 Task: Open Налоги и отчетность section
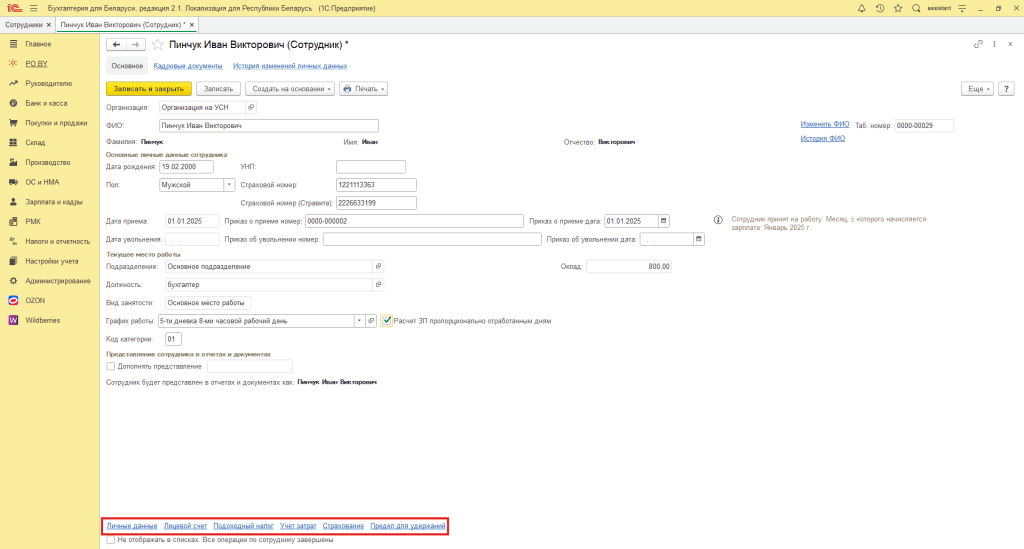click(x=57, y=242)
